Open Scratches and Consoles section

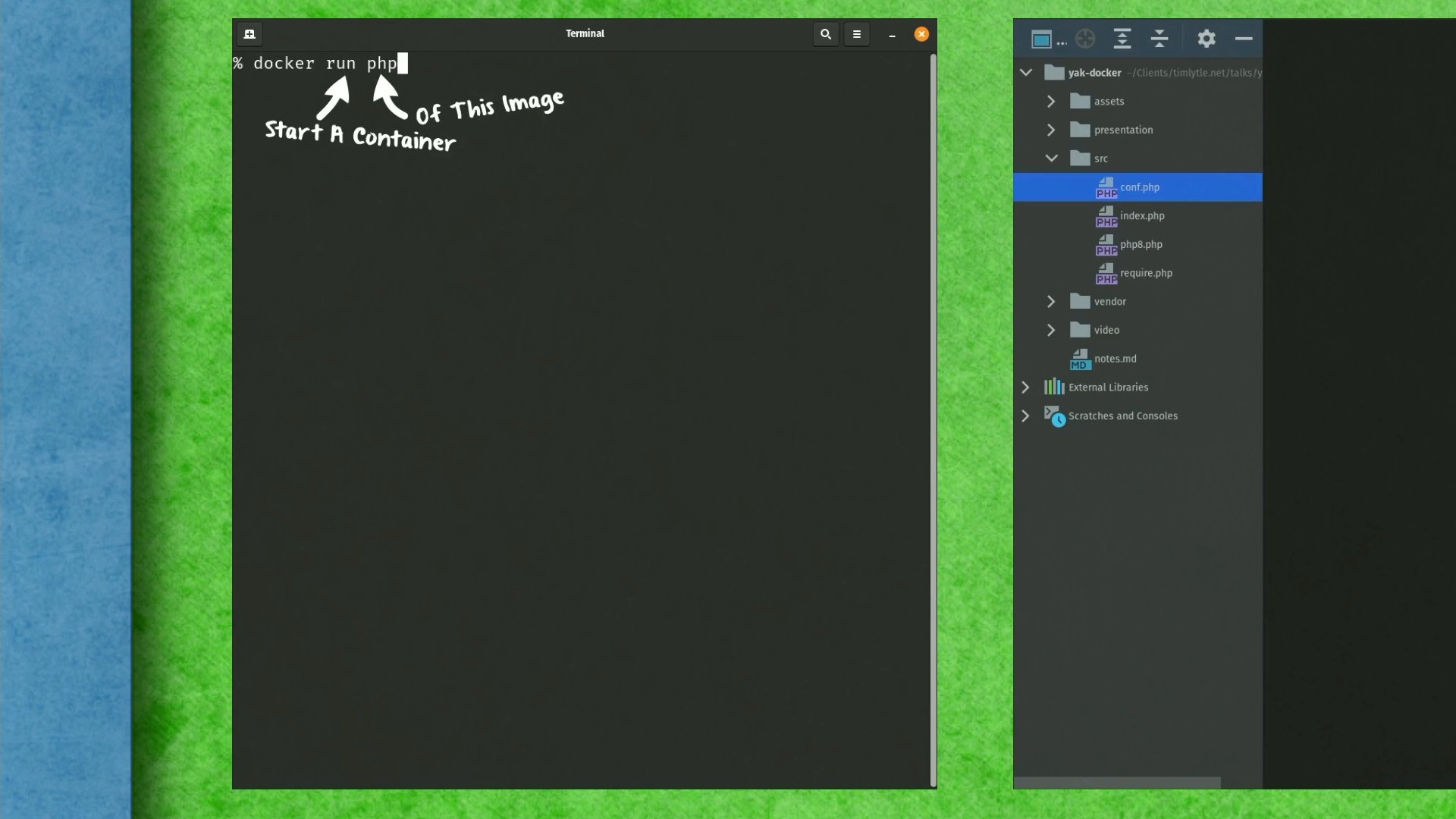point(1024,415)
